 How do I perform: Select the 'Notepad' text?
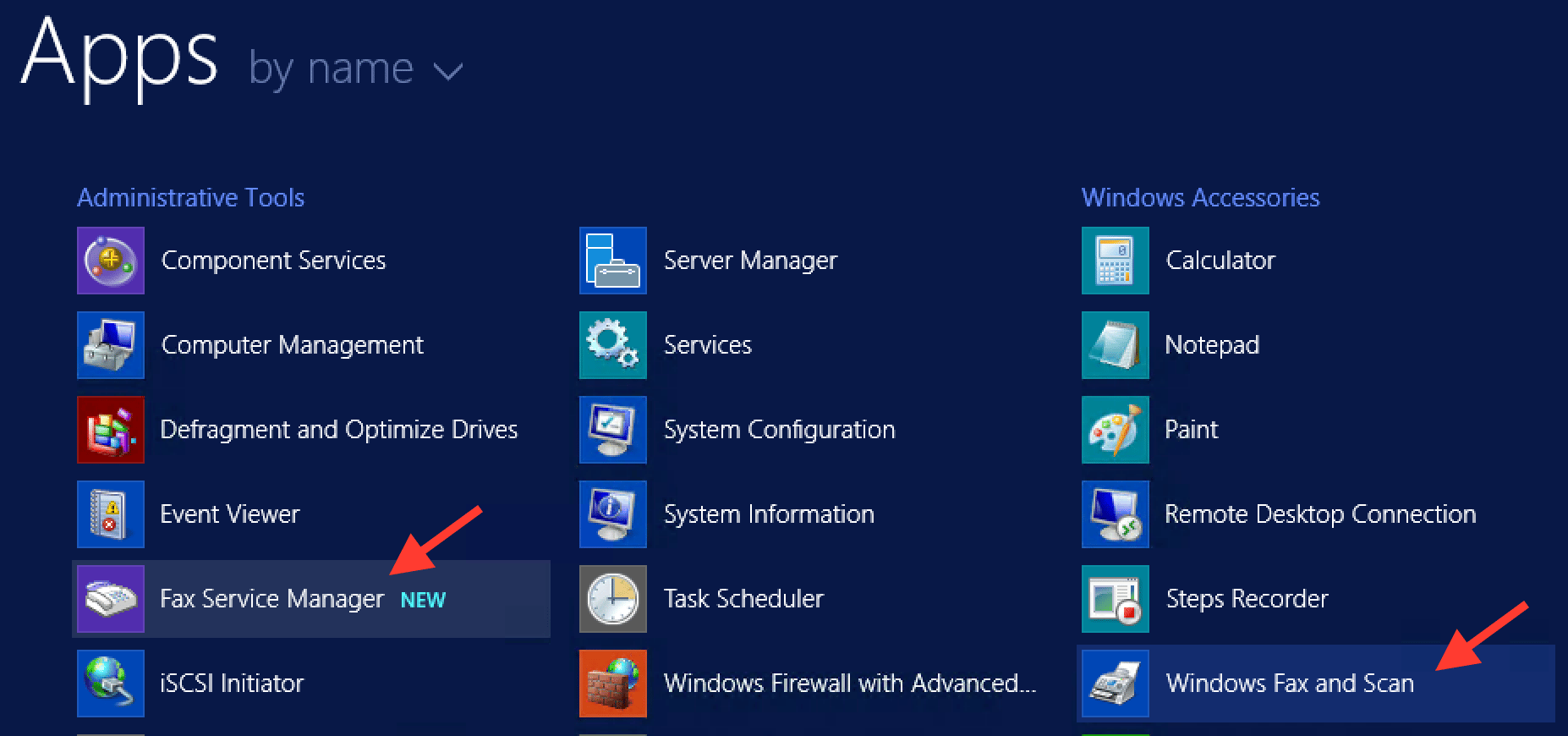(x=1212, y=345)
